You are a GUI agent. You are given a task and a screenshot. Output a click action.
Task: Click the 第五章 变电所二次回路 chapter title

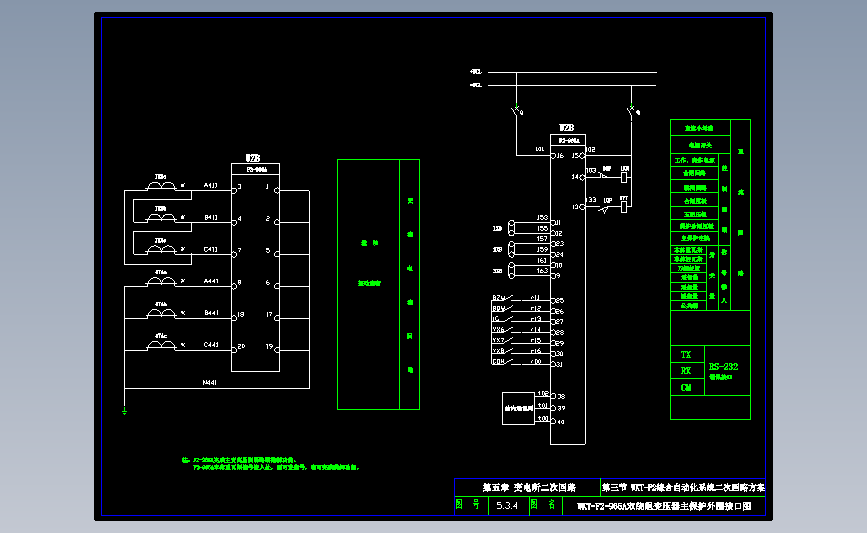(529, 487)
